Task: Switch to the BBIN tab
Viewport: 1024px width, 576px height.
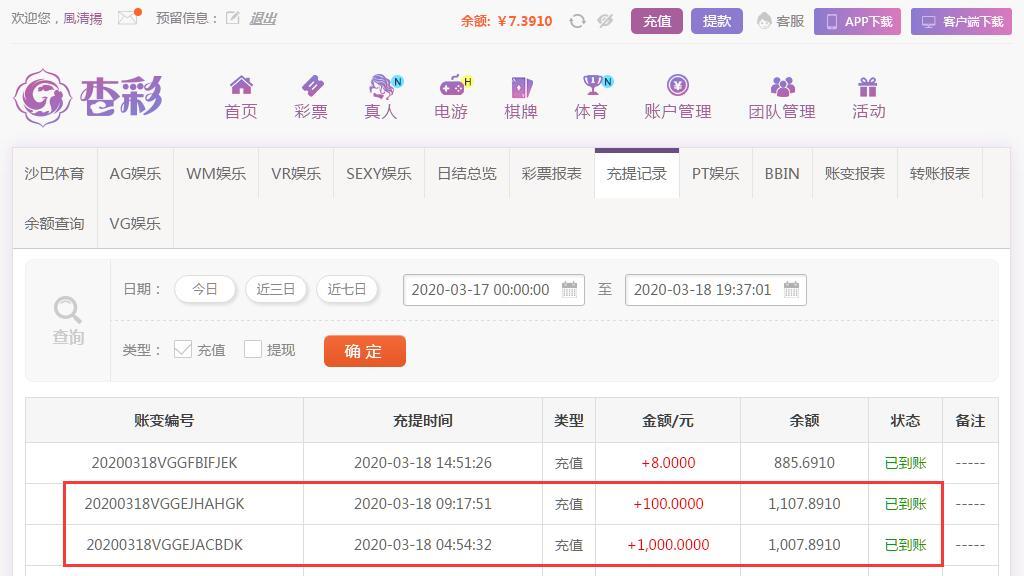Action: click(782, 174)
